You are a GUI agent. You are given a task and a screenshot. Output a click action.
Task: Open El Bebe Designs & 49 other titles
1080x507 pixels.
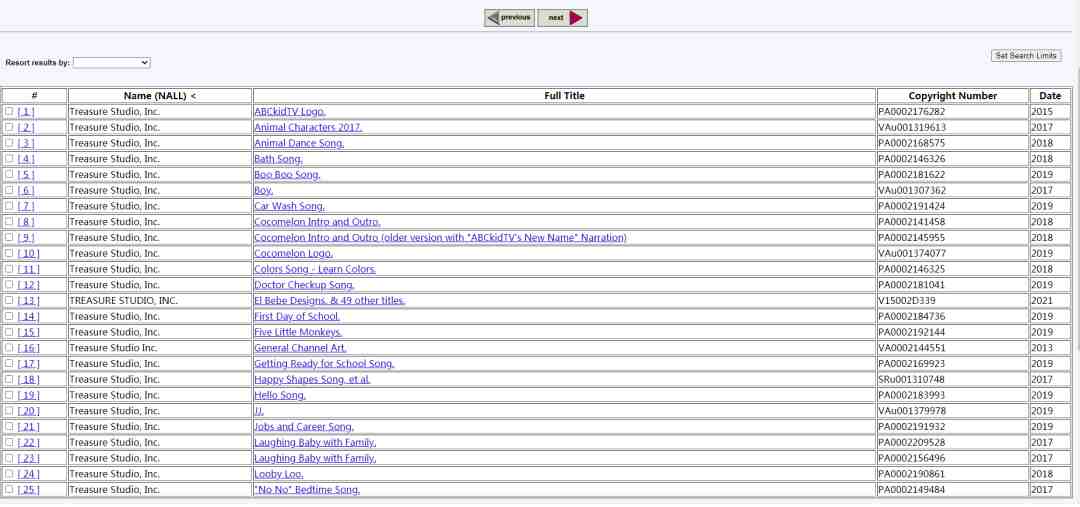329,301
